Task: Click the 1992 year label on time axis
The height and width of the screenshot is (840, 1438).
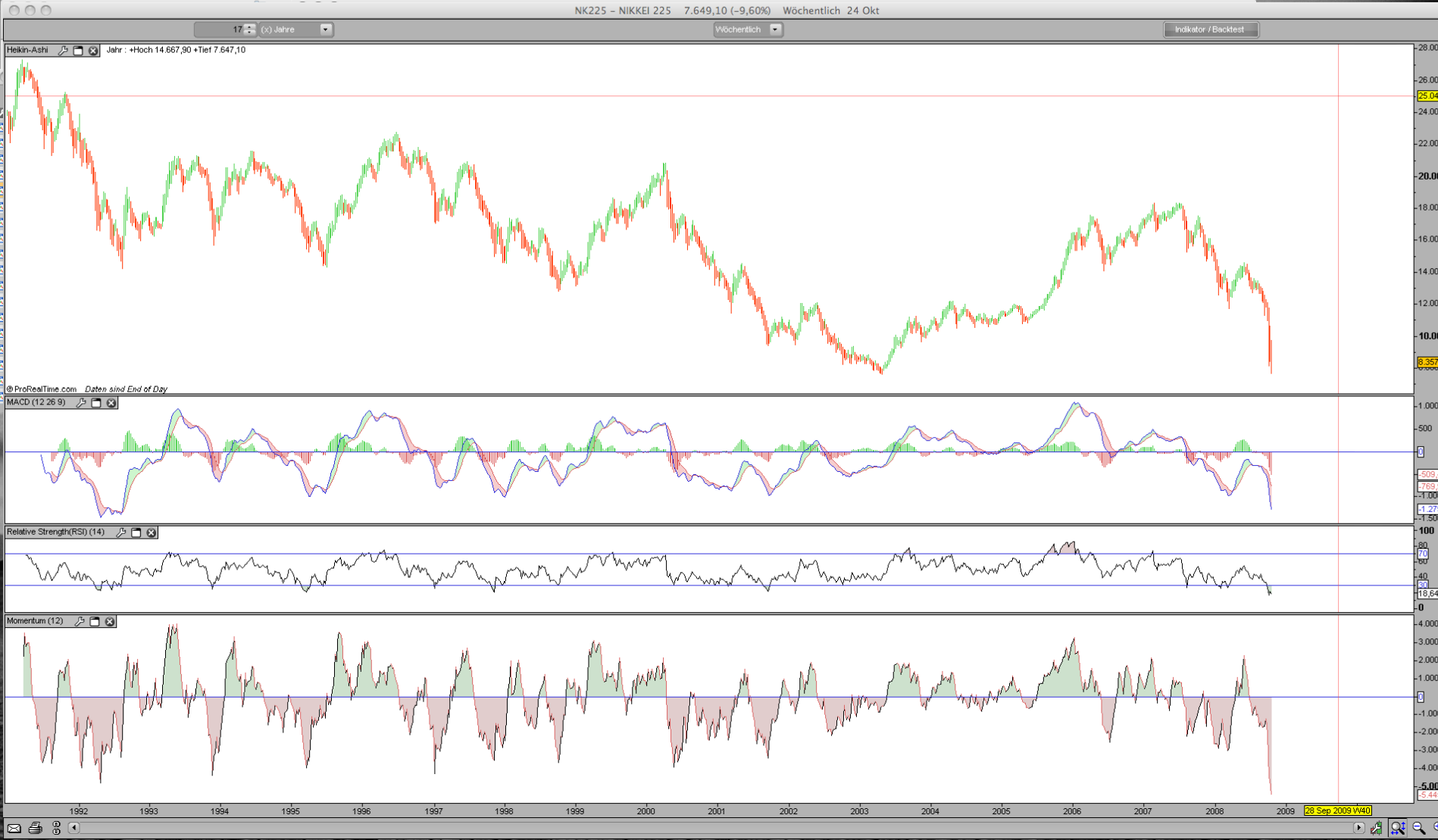Action: [x=78, y=811]
